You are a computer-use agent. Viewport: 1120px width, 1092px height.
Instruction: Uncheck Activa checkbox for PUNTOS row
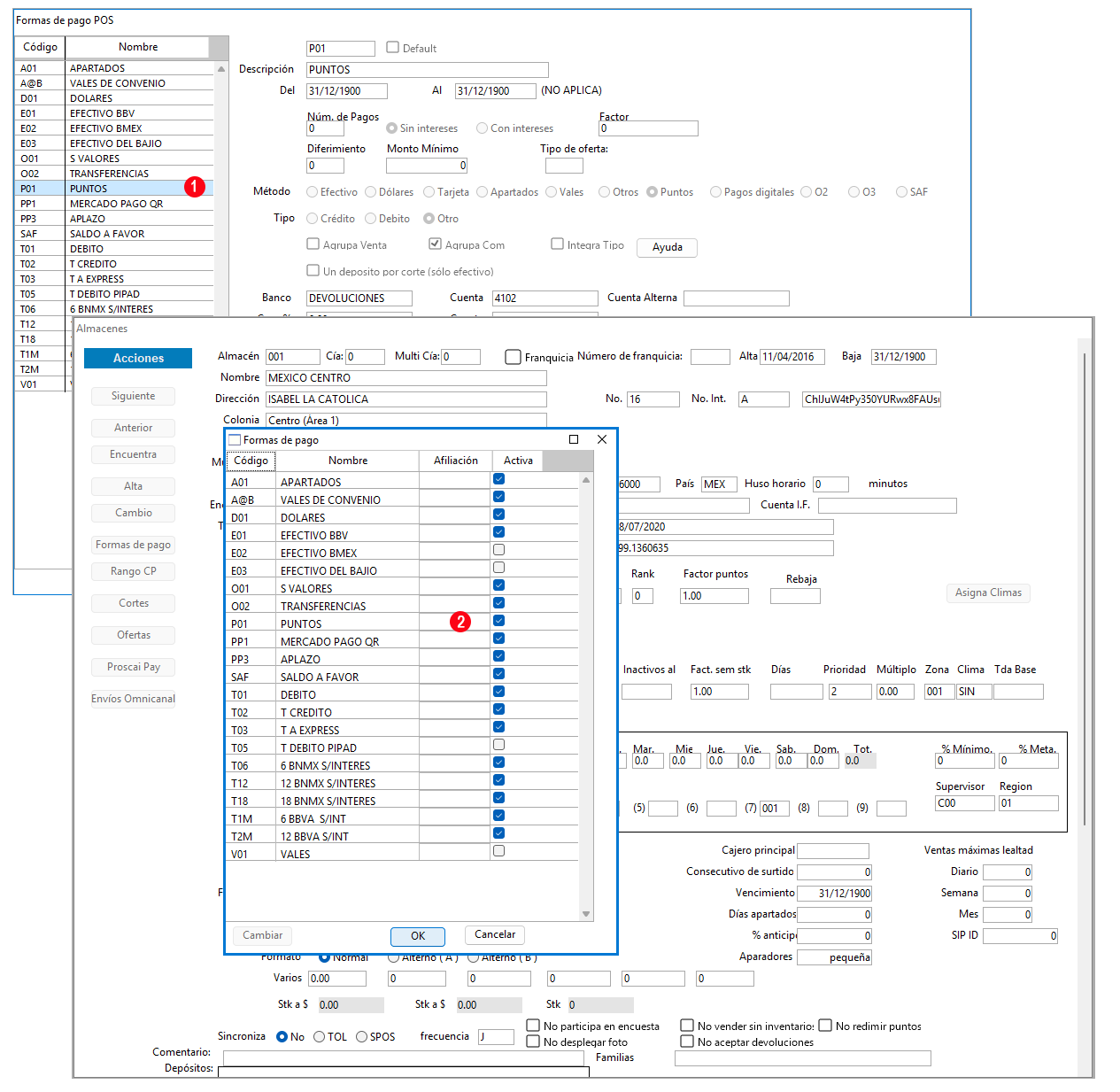coord(499,621)
